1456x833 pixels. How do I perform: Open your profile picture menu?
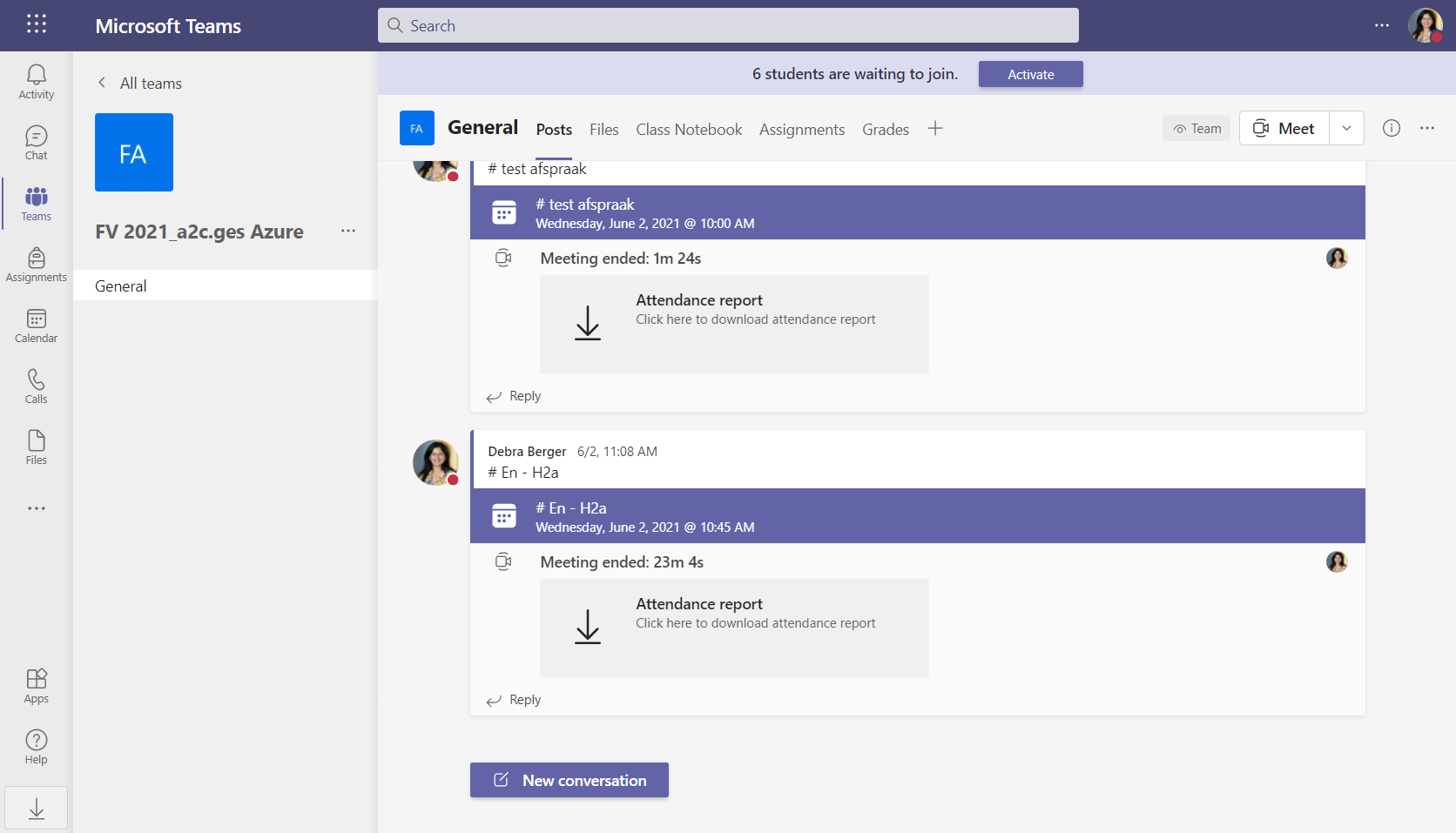(x=1425, y=25)
